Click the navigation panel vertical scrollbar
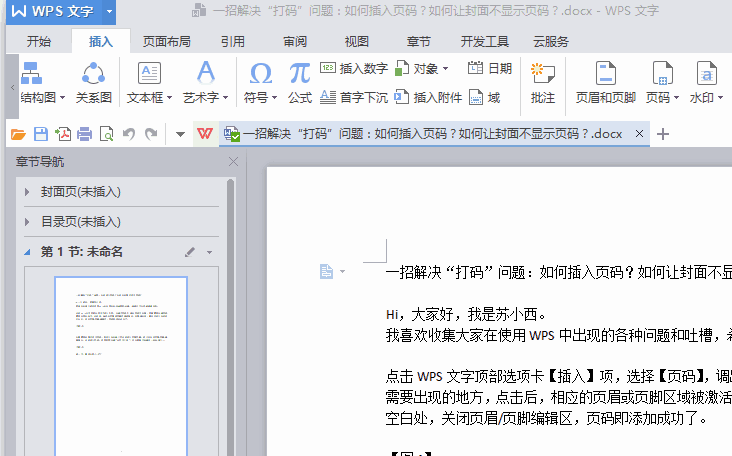The width and height of the screenshot is (732, 456). pyautogui.click(x=230, y=317)
